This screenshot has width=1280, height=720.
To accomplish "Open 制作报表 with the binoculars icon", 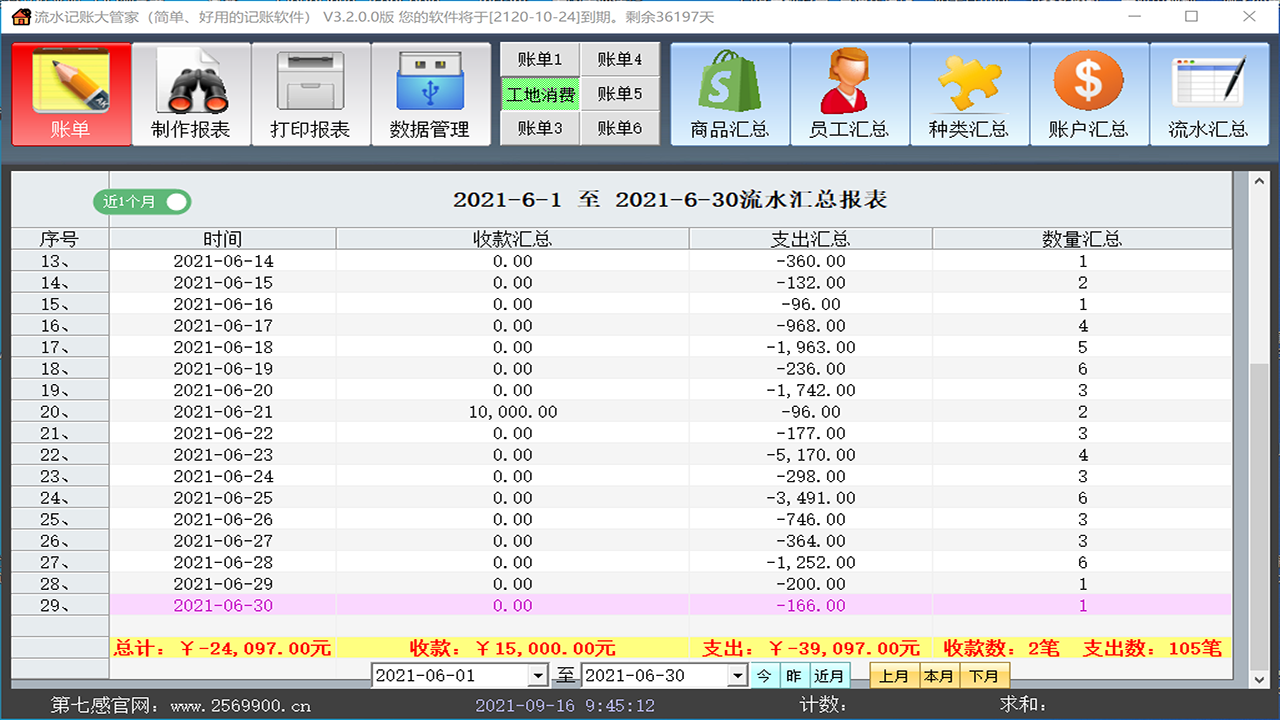I will [x=190, y=93].
